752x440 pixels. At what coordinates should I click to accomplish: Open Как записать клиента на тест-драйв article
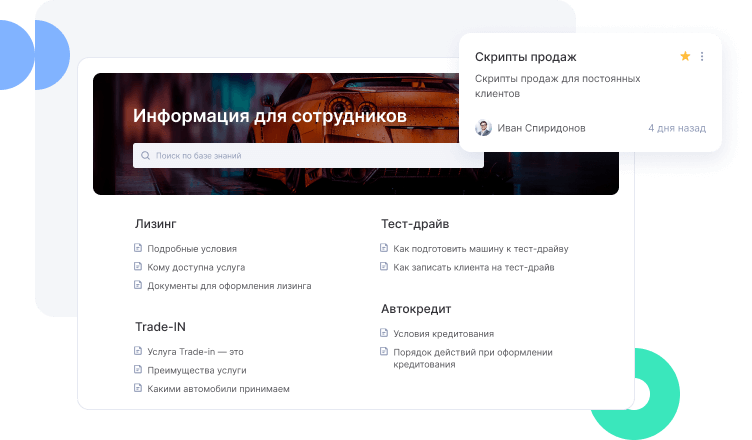474,267
